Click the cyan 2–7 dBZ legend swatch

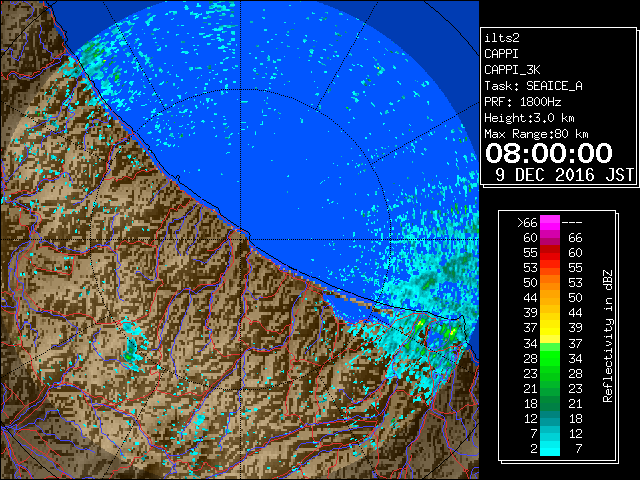click(550, 448)
